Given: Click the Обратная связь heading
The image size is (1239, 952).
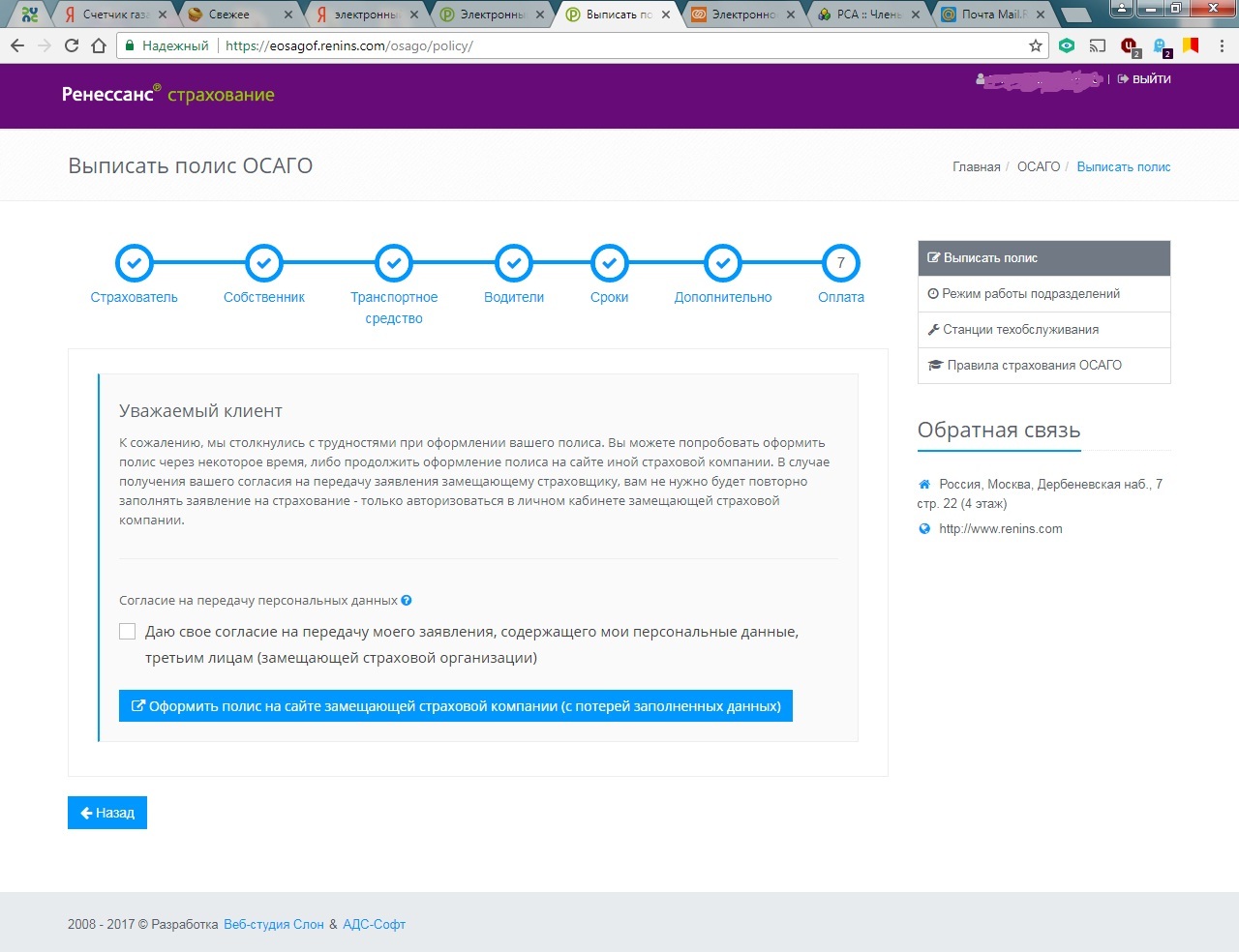Looking at the screenshot, I should tap(999, 431).
